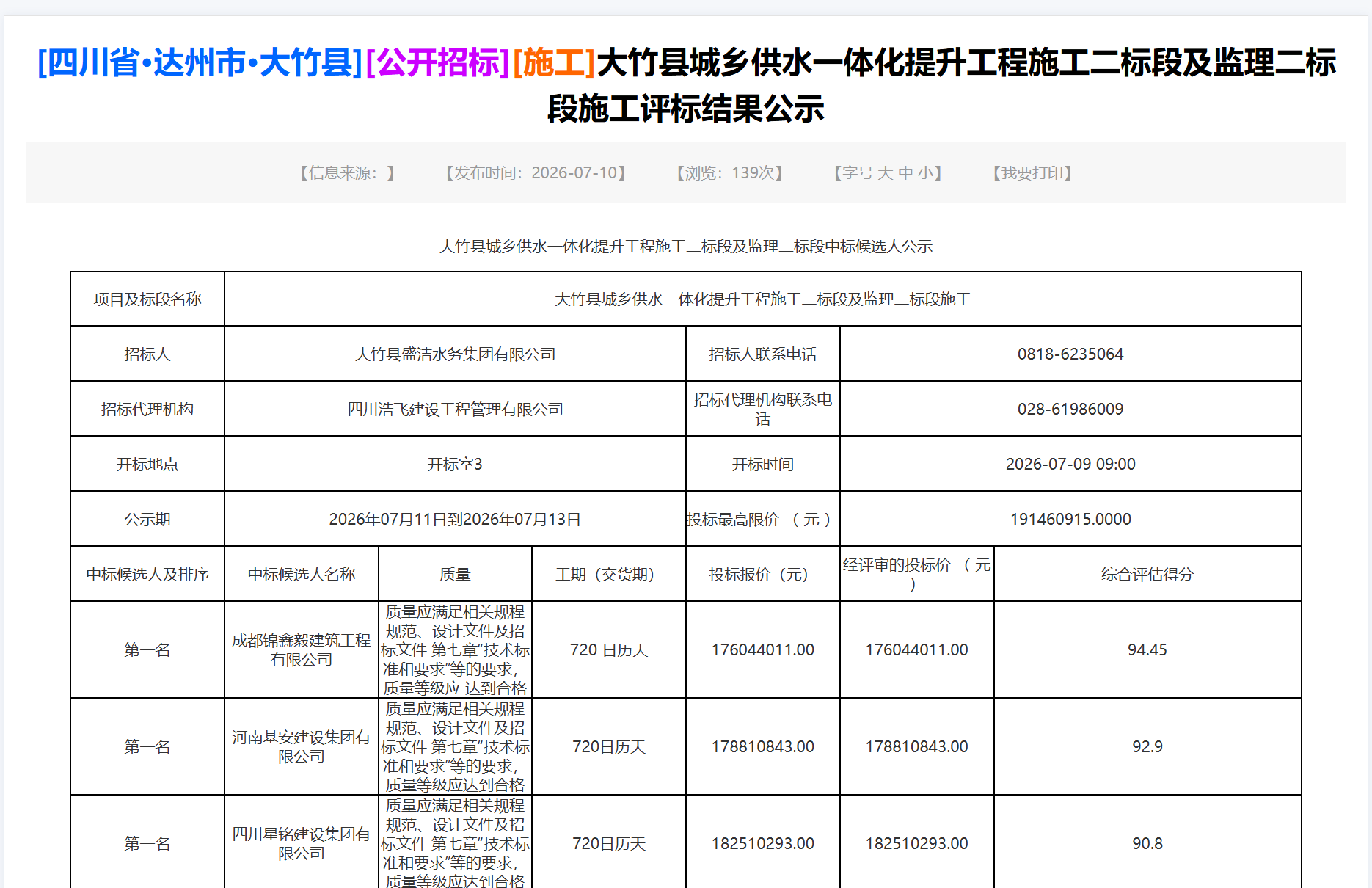Click the score 94.45 cell
This screenshot has width=1372, height=888.
pyautogui.click(x=1147, y=649)
